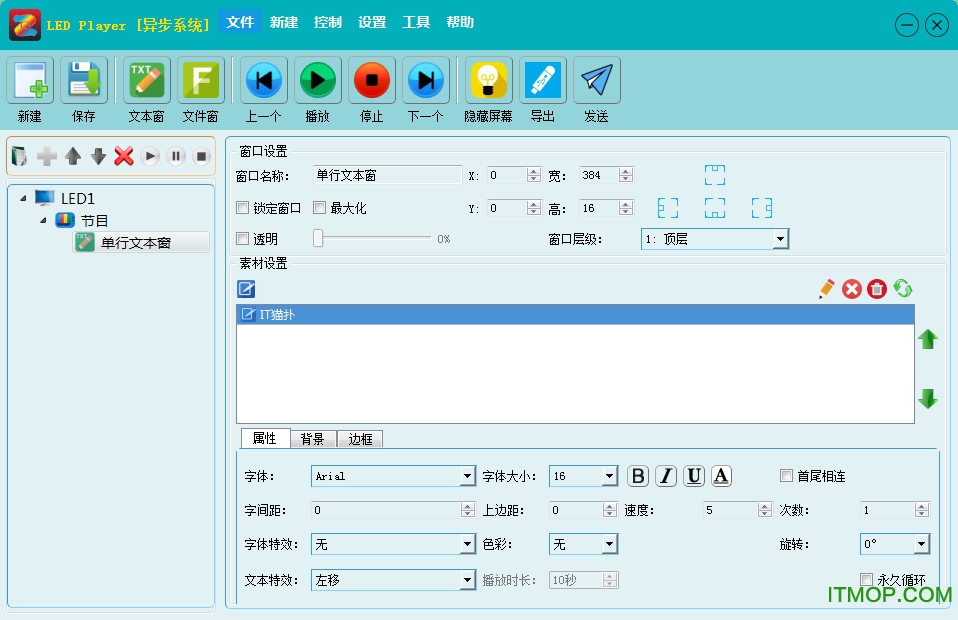
Task: Click the transparency slider handle
Action: pos(318,238)
